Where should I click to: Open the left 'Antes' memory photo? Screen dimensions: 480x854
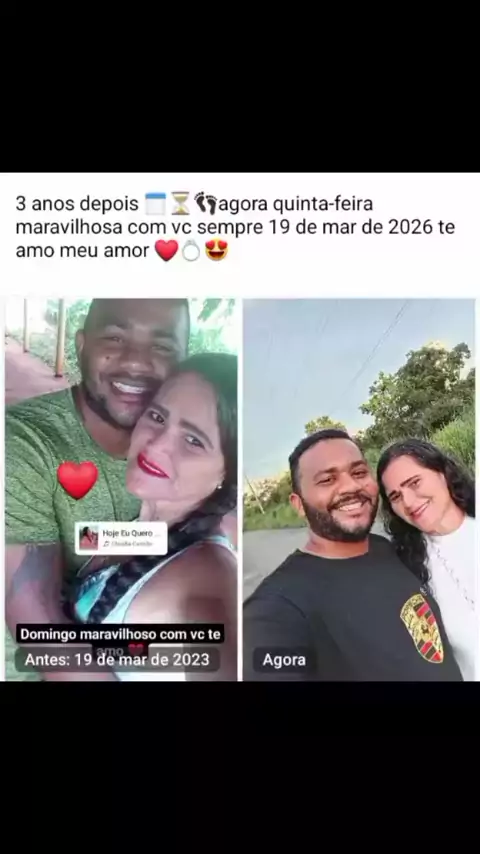(121, 489)
